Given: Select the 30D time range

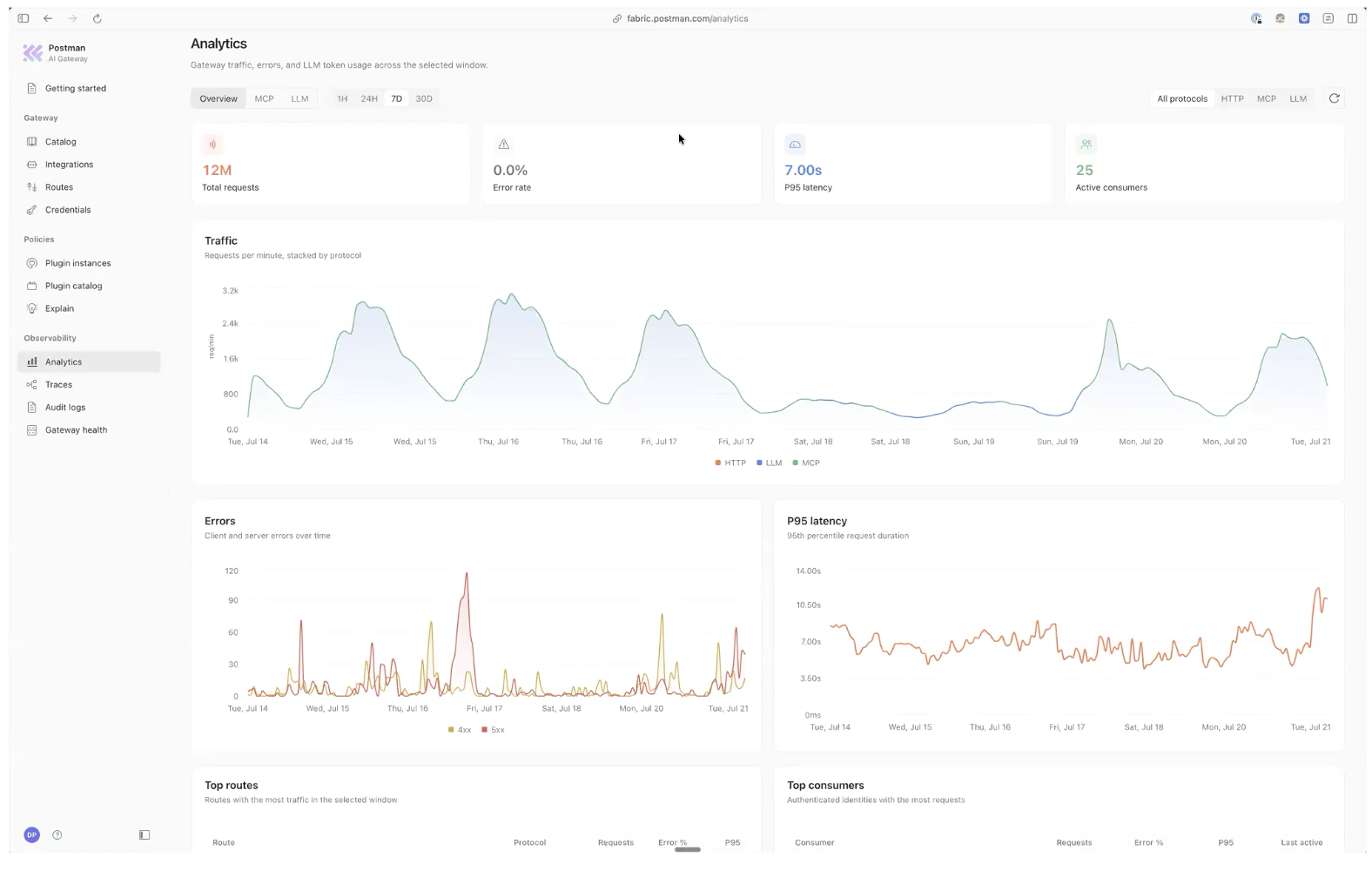Looking at the screenshot, I should tap(424, 98).
